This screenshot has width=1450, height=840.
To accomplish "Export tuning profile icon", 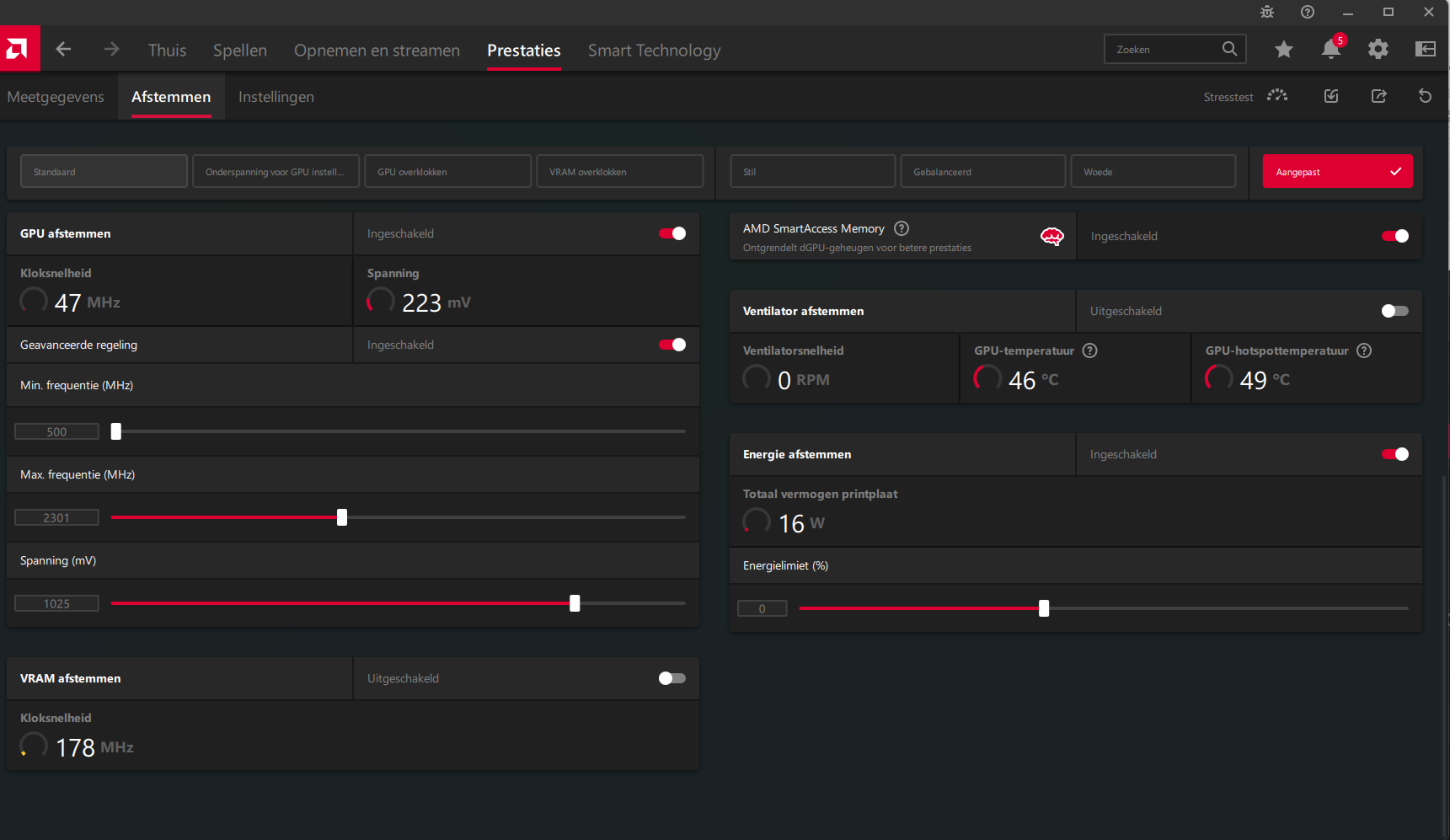I will (1379, 96).
